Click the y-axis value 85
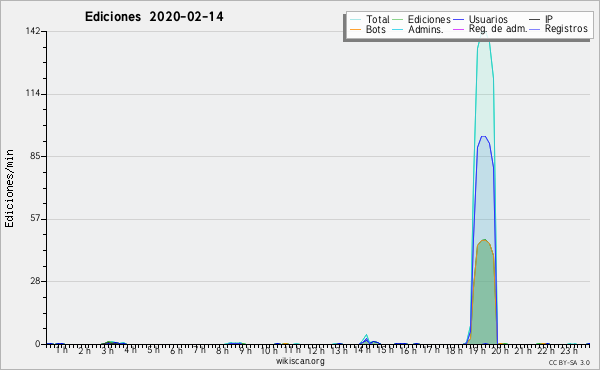This screenshot has height=370, width=600. tap(35, 156)
